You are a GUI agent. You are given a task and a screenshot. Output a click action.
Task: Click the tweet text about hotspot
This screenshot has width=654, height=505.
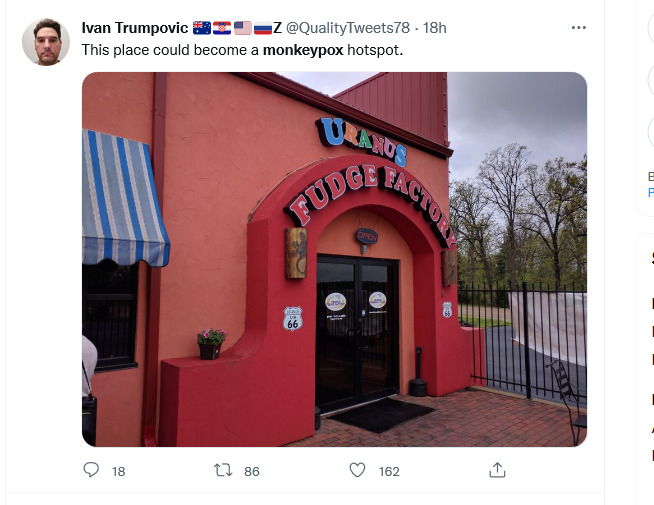(x=242, y=50)
